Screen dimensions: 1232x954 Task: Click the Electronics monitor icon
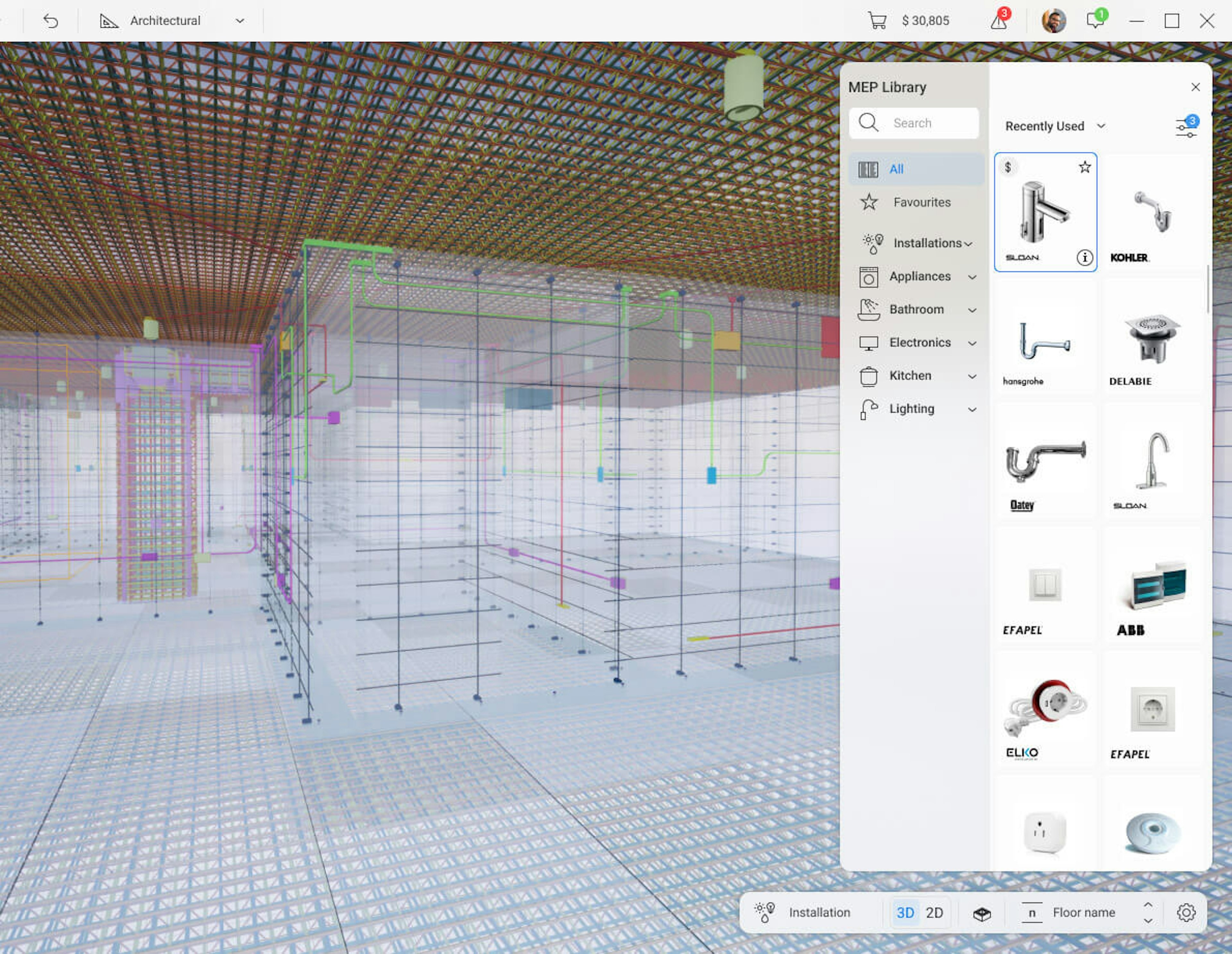[x=869, y=343]
